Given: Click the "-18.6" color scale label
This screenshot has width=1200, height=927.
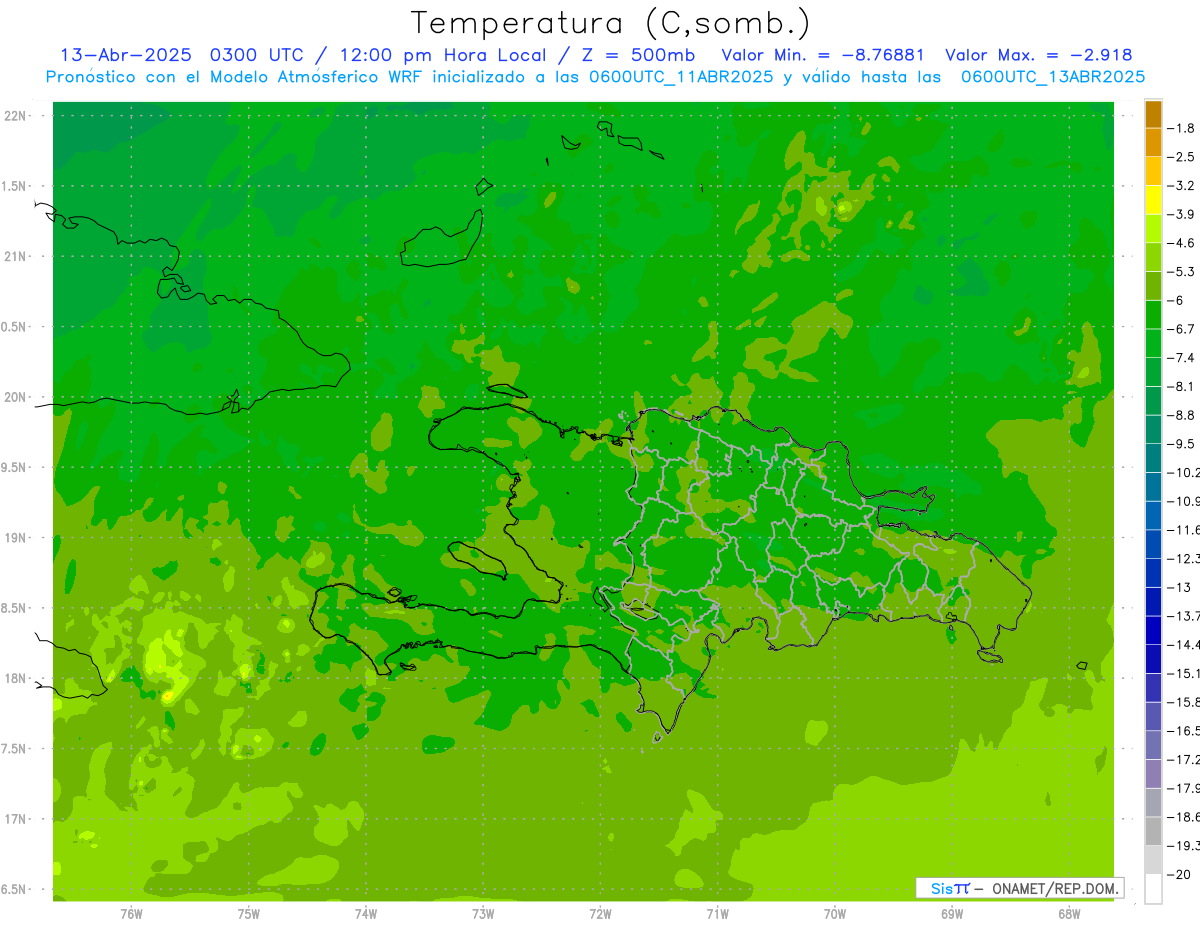Looking at the screenshot, I should 1185,817.
